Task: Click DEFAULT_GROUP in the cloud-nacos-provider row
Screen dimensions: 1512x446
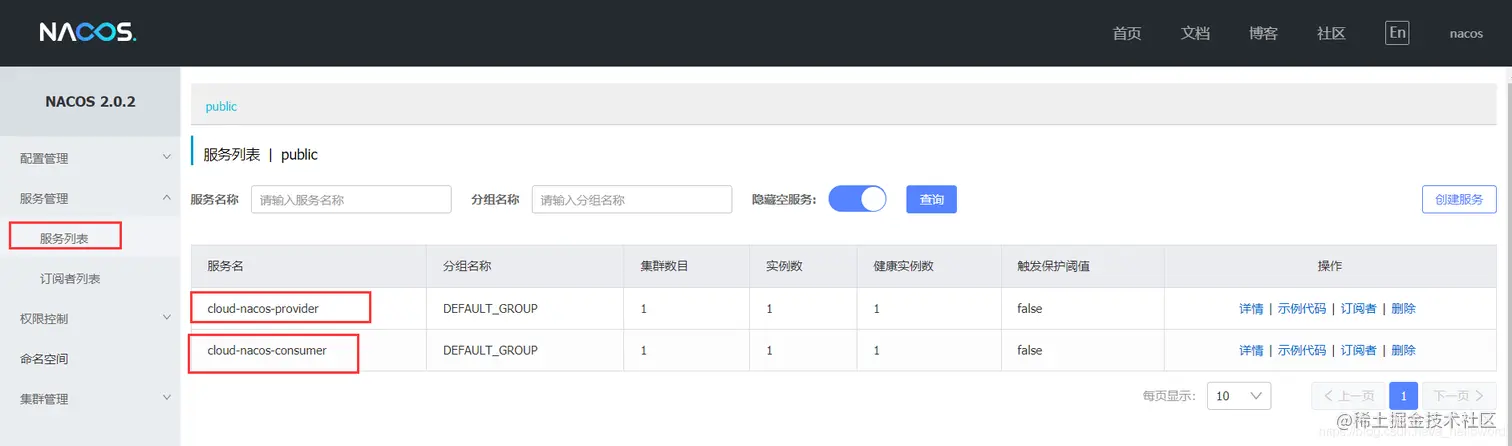Action: (490, 308)
